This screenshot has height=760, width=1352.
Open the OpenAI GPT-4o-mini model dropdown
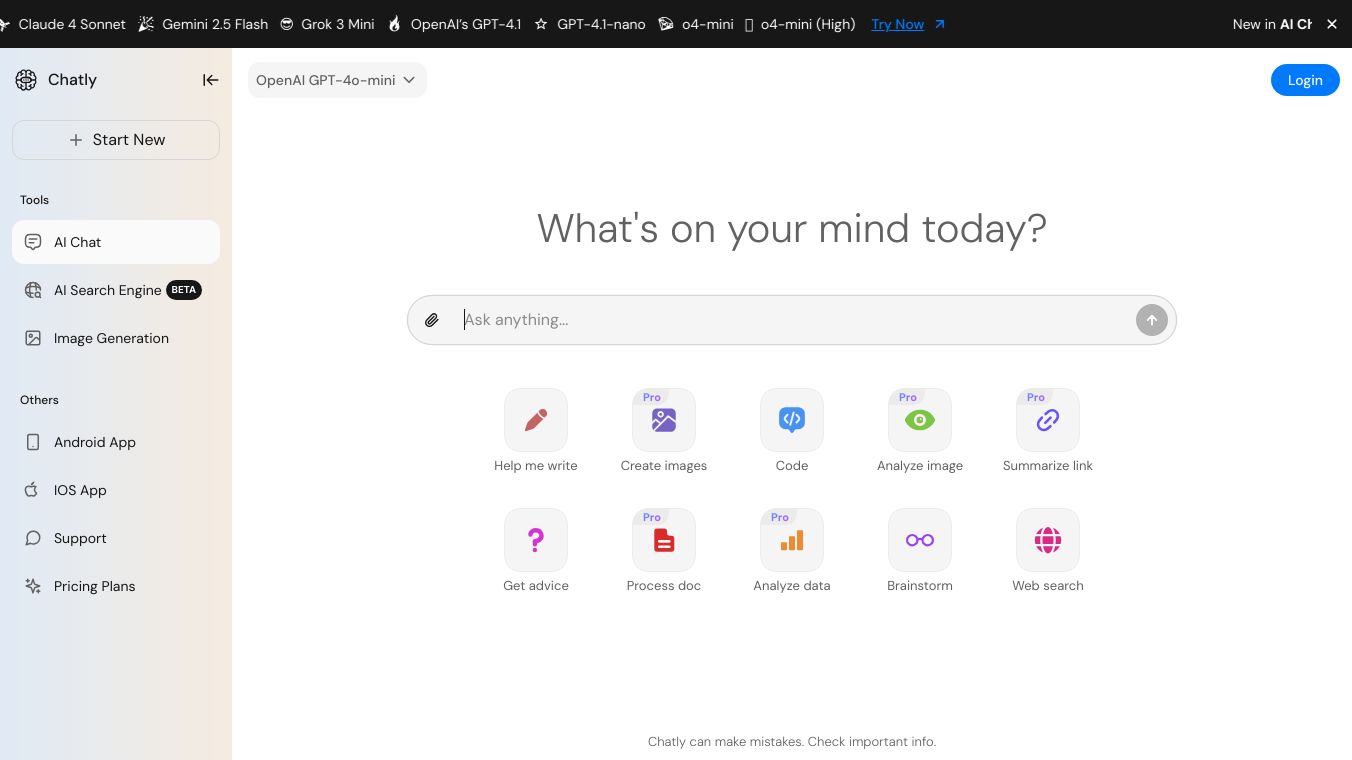[x=337, y=80]
